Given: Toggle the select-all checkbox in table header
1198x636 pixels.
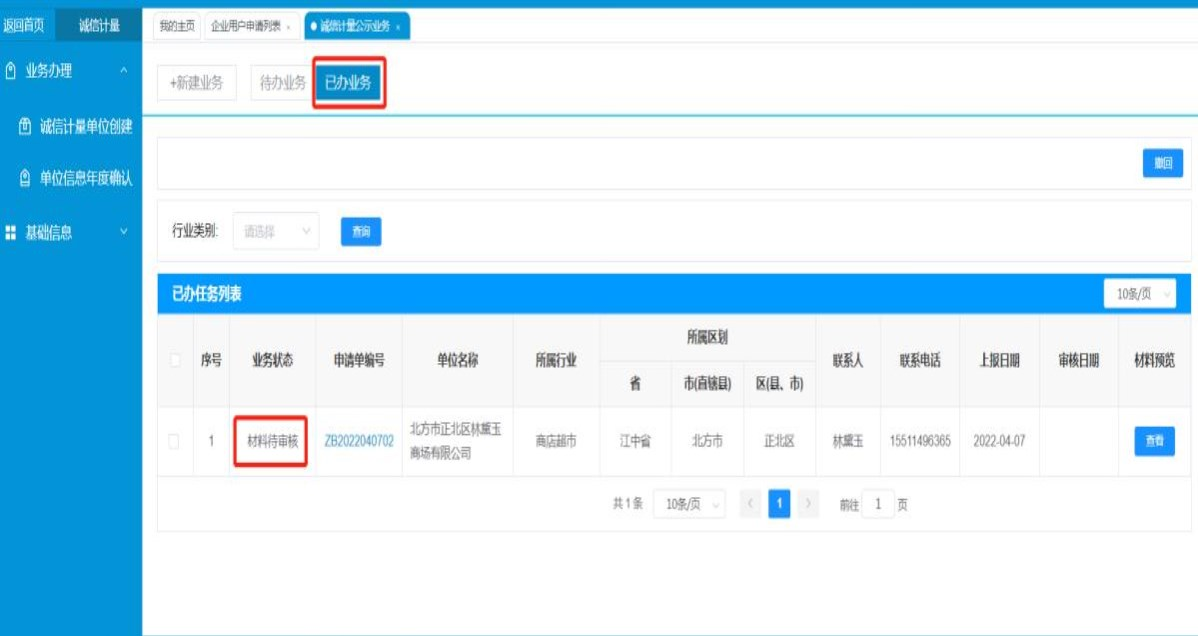Looking at the screenshot, I should tap(175, 360).
